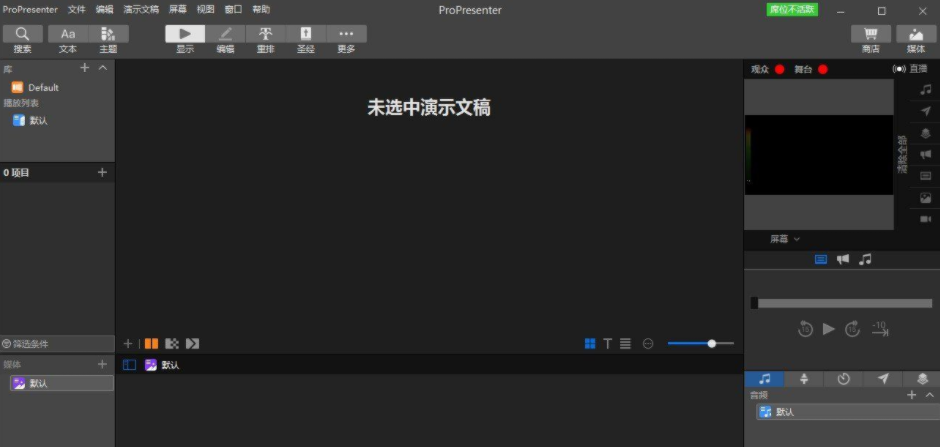Switch to text-only T view
The height and width of the screenshot is (447, 940).
(x=607, y=343)
